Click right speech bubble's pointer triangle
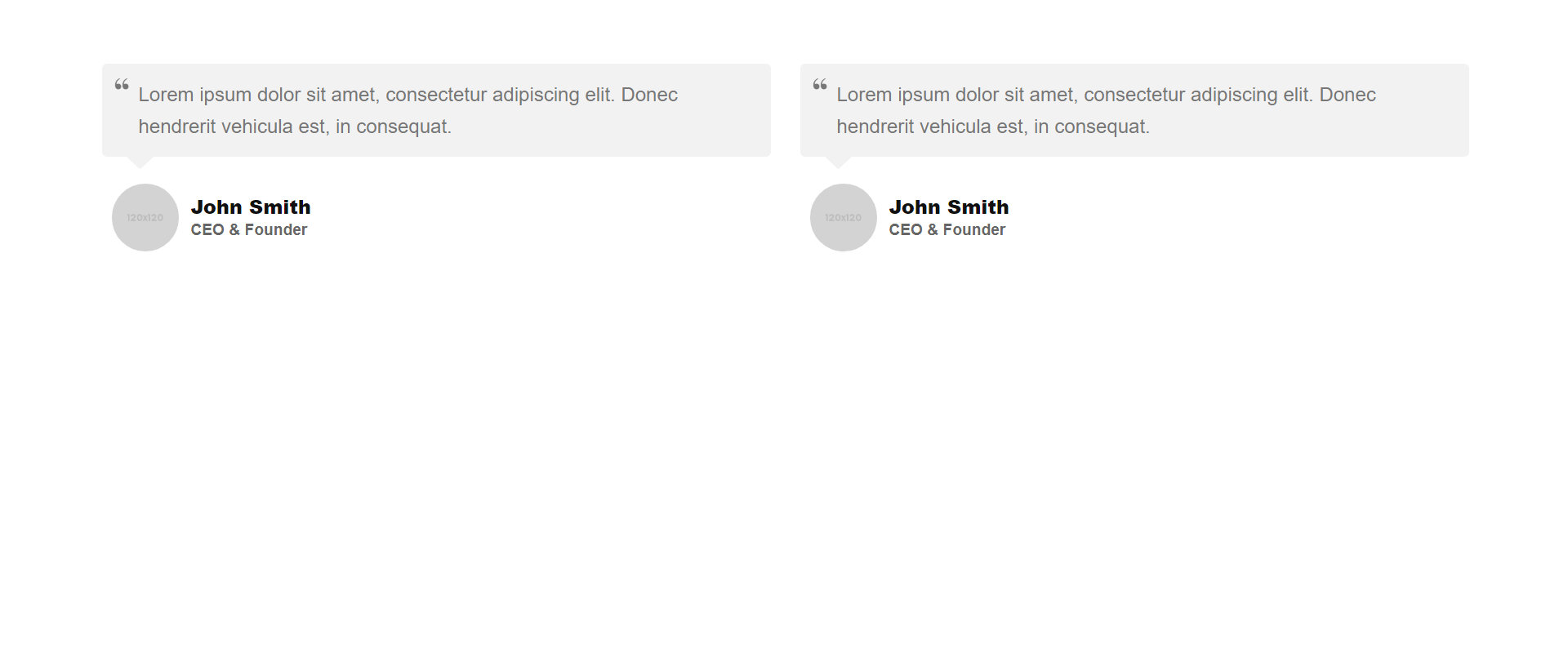This screenshot has height=653, width=1568. pos(839,162)
